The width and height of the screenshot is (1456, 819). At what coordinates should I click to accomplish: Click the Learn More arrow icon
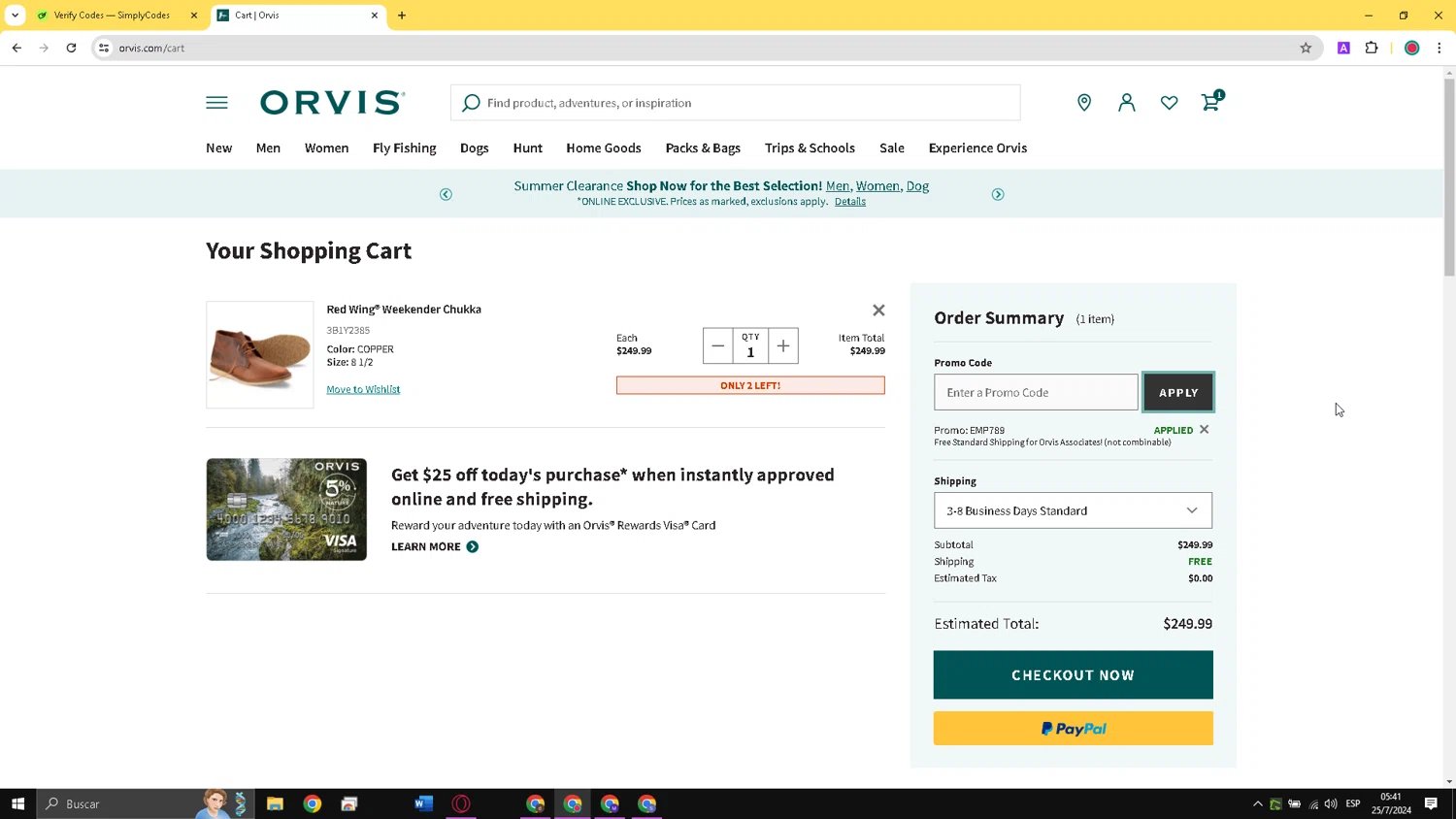473,546
